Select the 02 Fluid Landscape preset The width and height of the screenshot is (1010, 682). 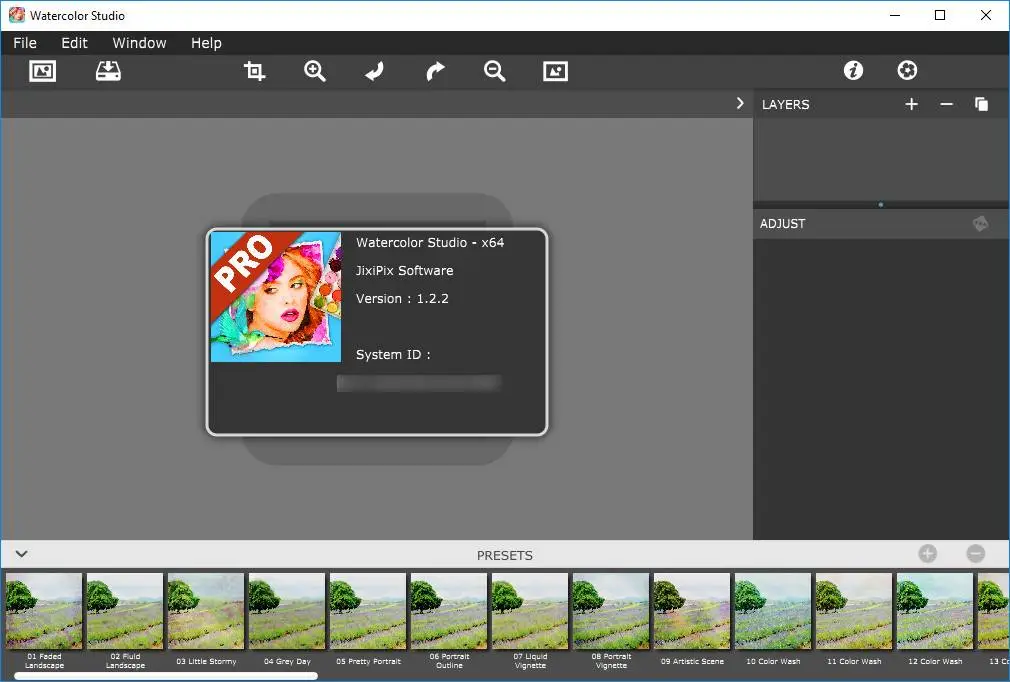(125, 621)
